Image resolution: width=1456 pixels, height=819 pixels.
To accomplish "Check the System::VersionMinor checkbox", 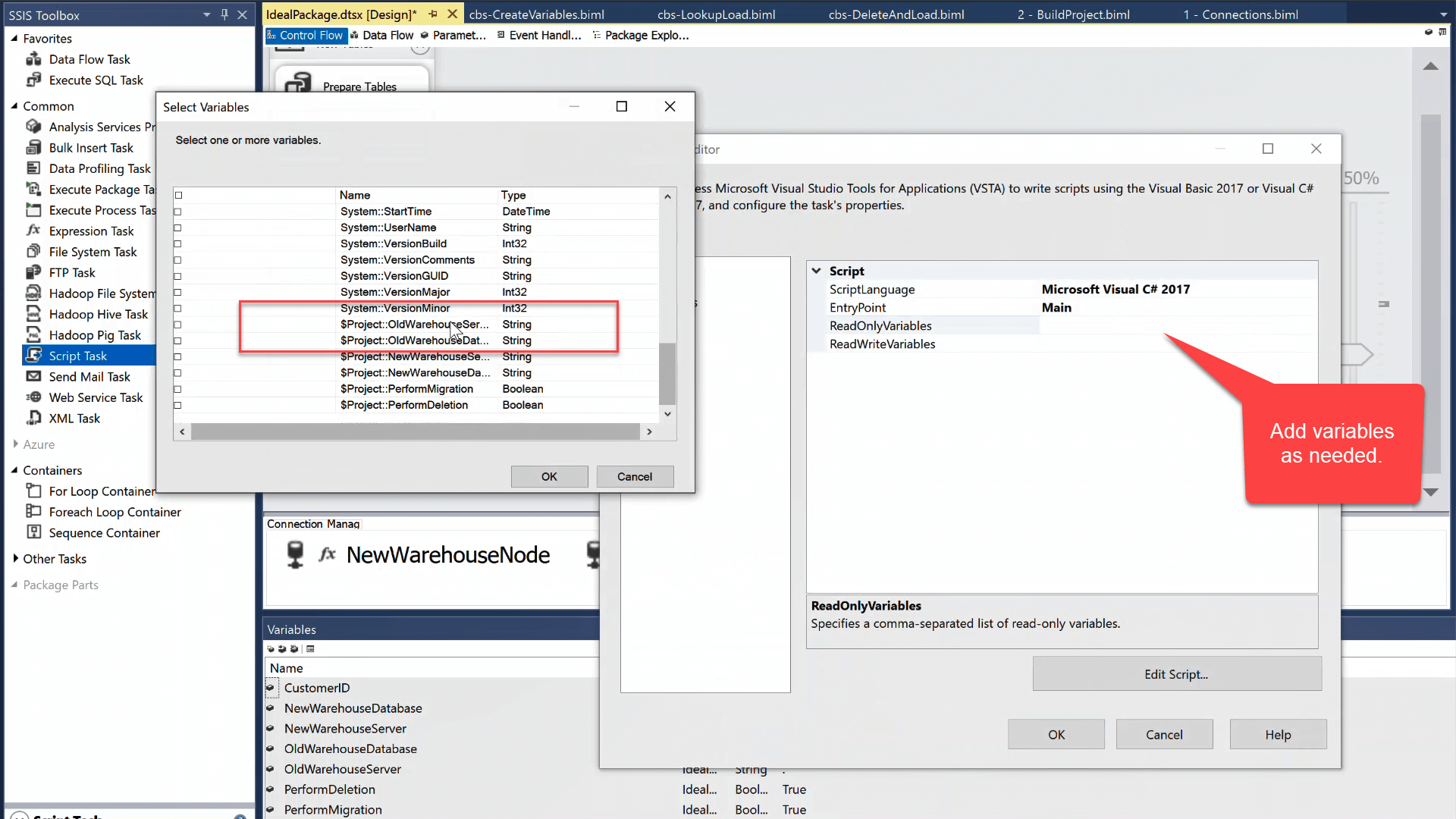I will tap(178, 308).
